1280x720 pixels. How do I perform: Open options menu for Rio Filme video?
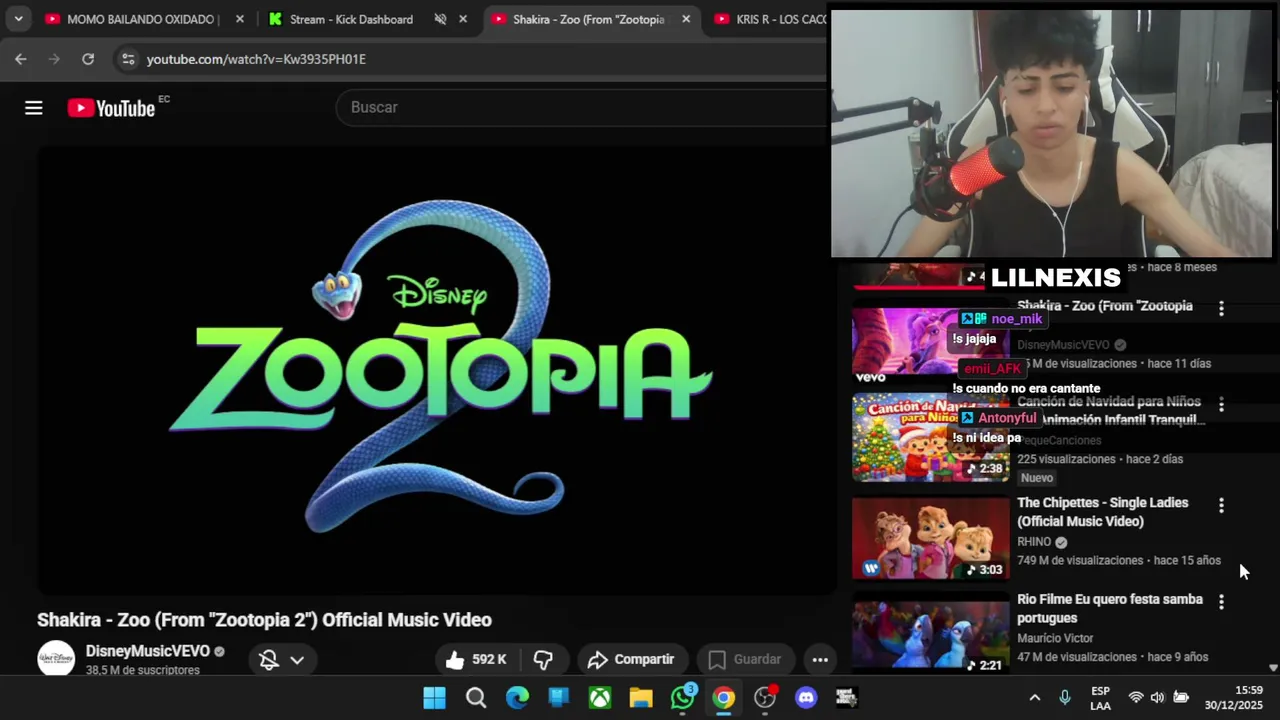click(1221, 602)
